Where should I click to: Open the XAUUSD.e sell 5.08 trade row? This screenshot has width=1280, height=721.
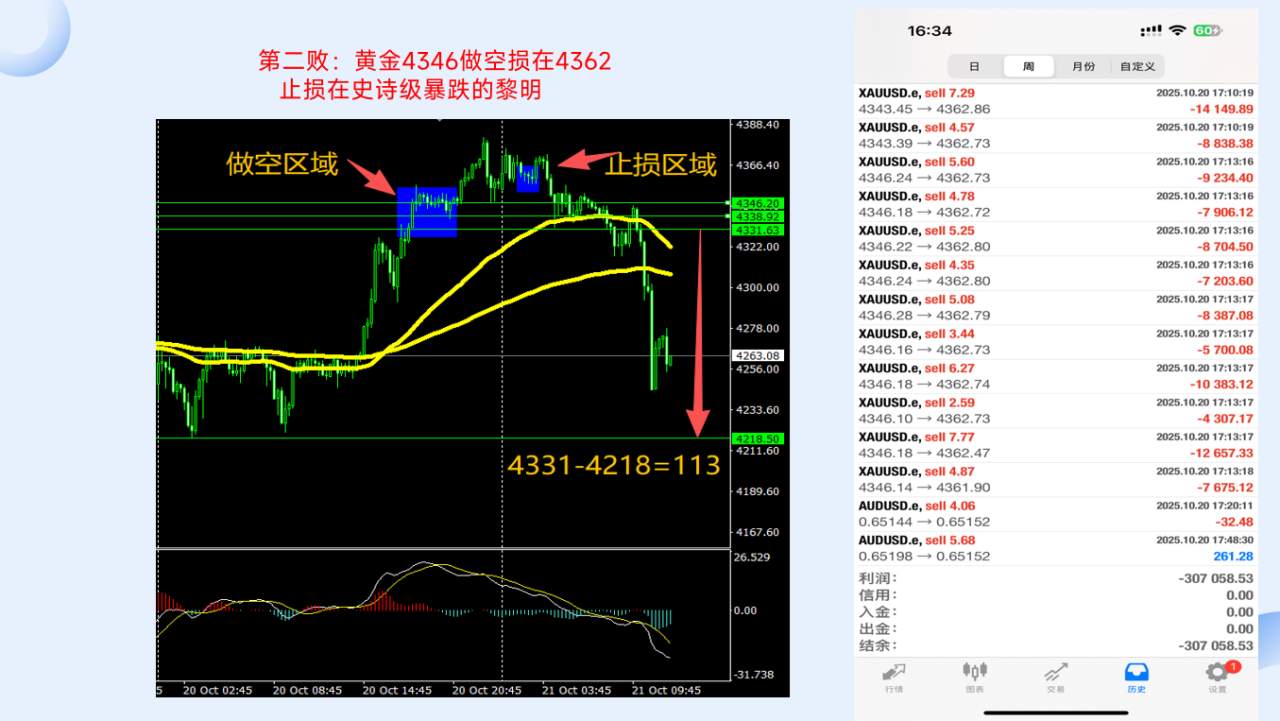click(x=1056, y=308)
